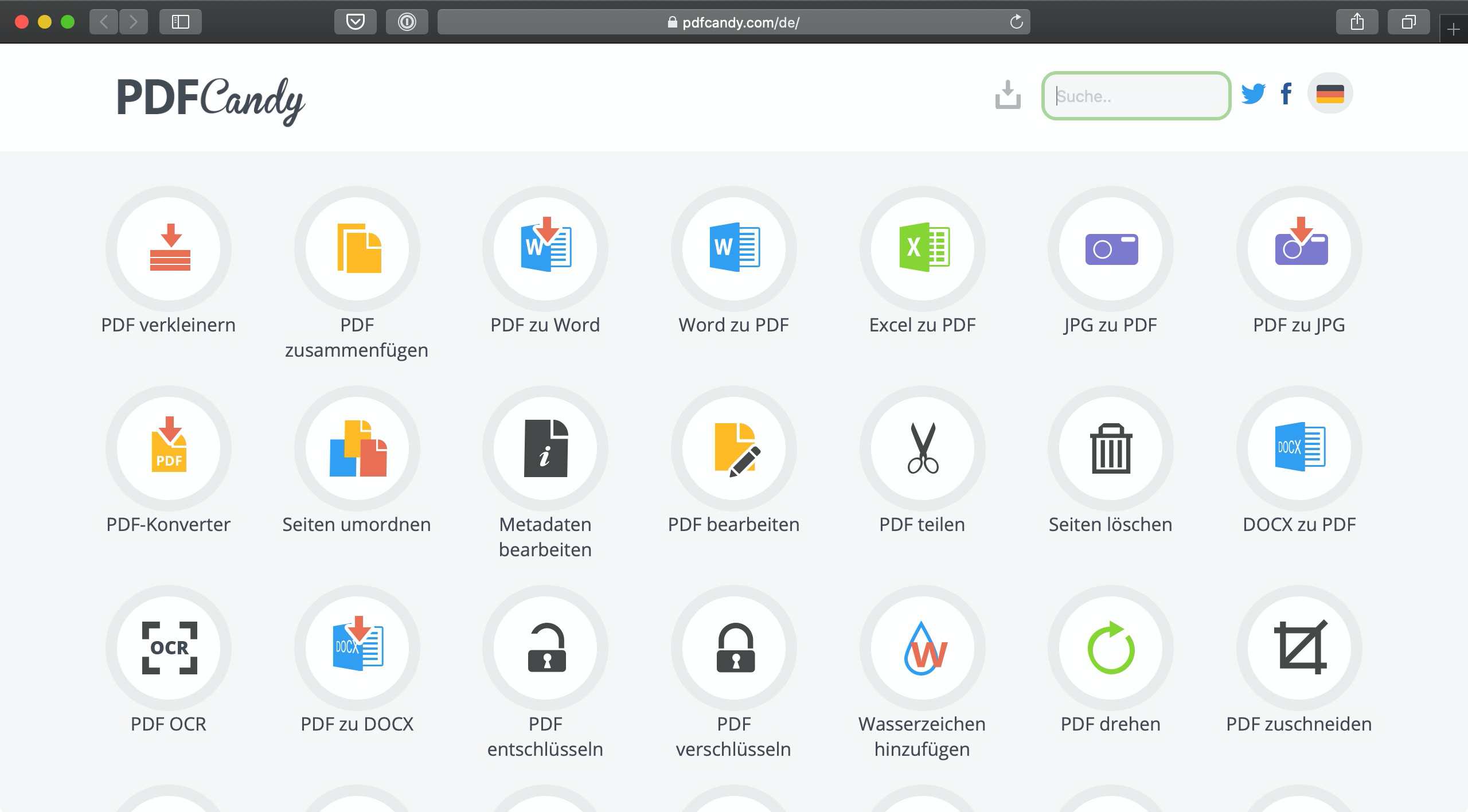Click the PDF zu DOCX icon

point(357,648)
